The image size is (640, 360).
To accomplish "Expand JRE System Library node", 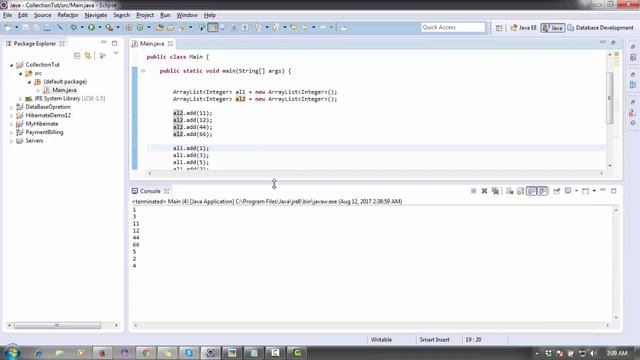I will pyautogui.click(x=20, y=99).
